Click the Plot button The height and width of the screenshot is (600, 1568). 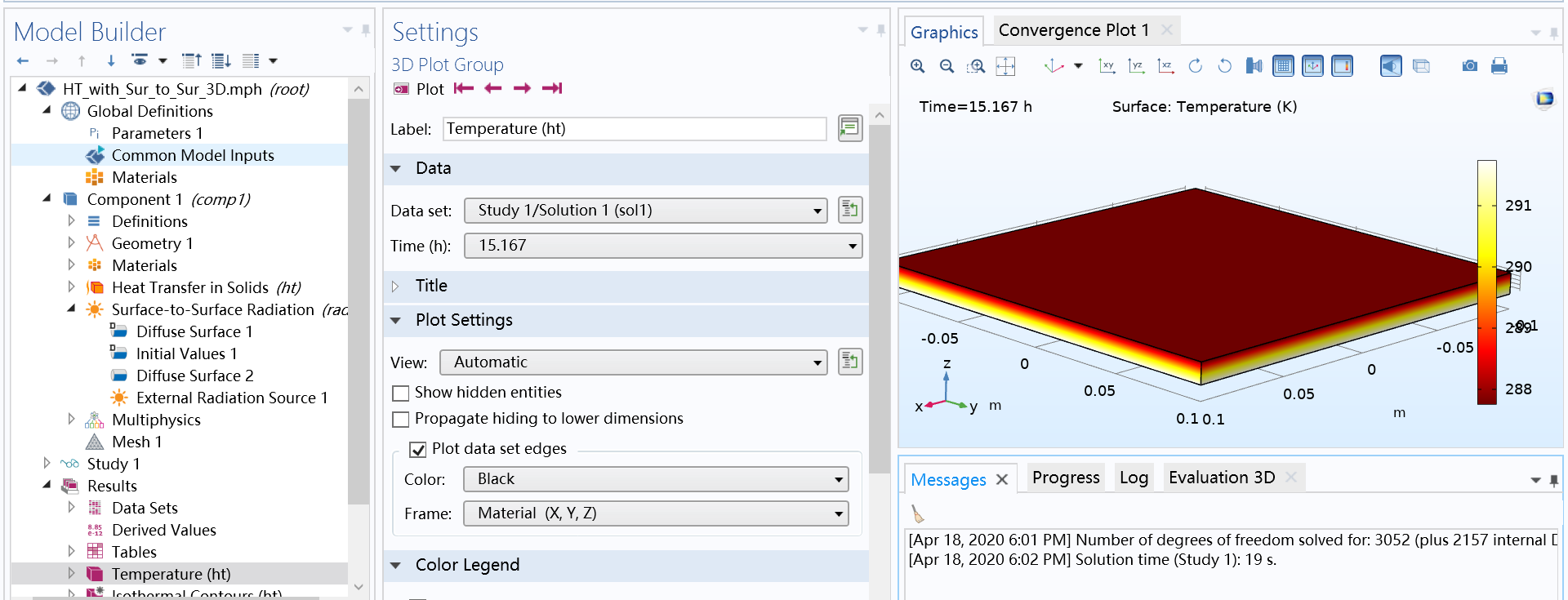[420, 89]
